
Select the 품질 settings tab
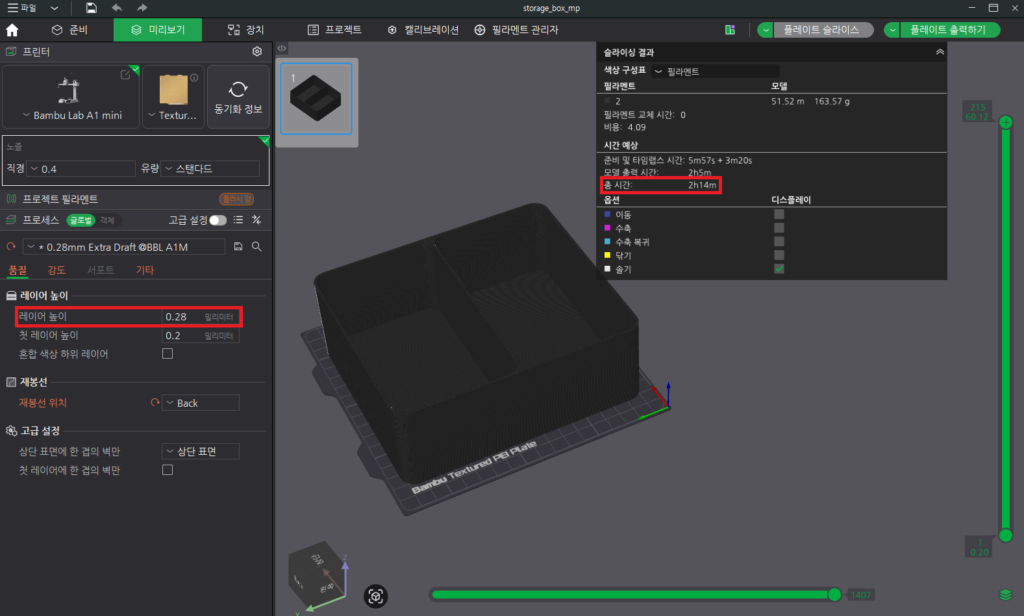tap(18, 270)
